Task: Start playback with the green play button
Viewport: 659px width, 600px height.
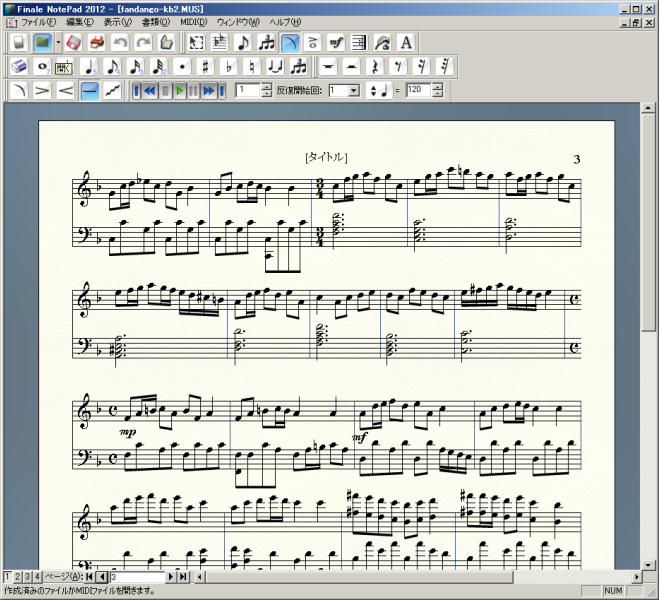Action: (180, 90)
